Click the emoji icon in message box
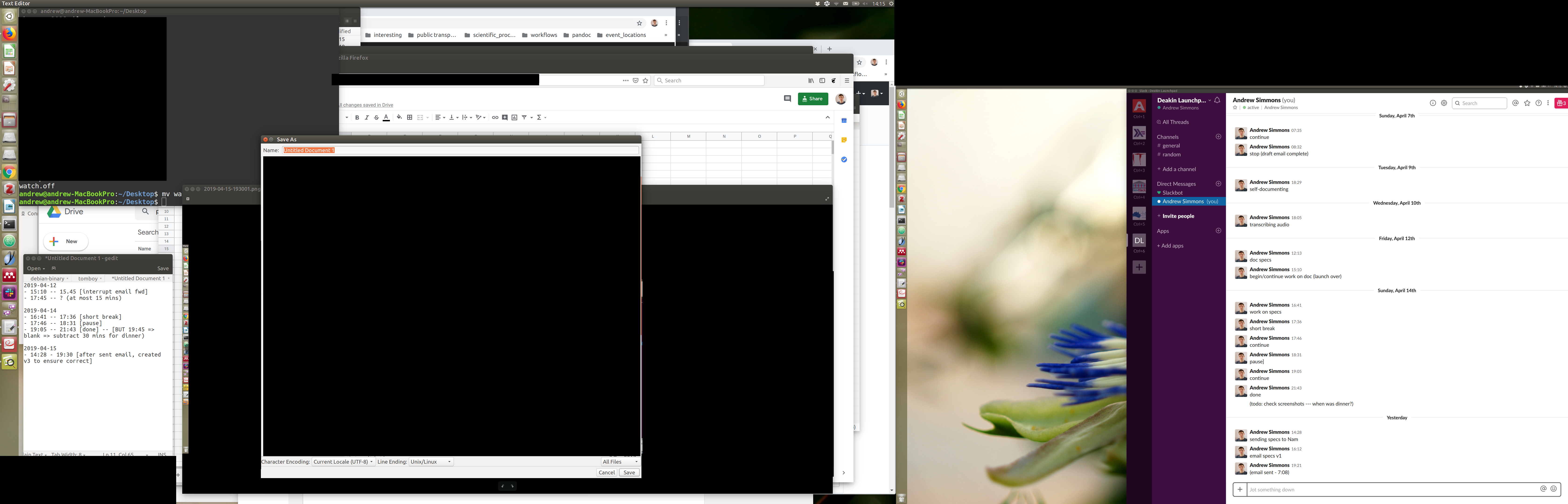The image size is (1568, 504). tap(1553, 489)
